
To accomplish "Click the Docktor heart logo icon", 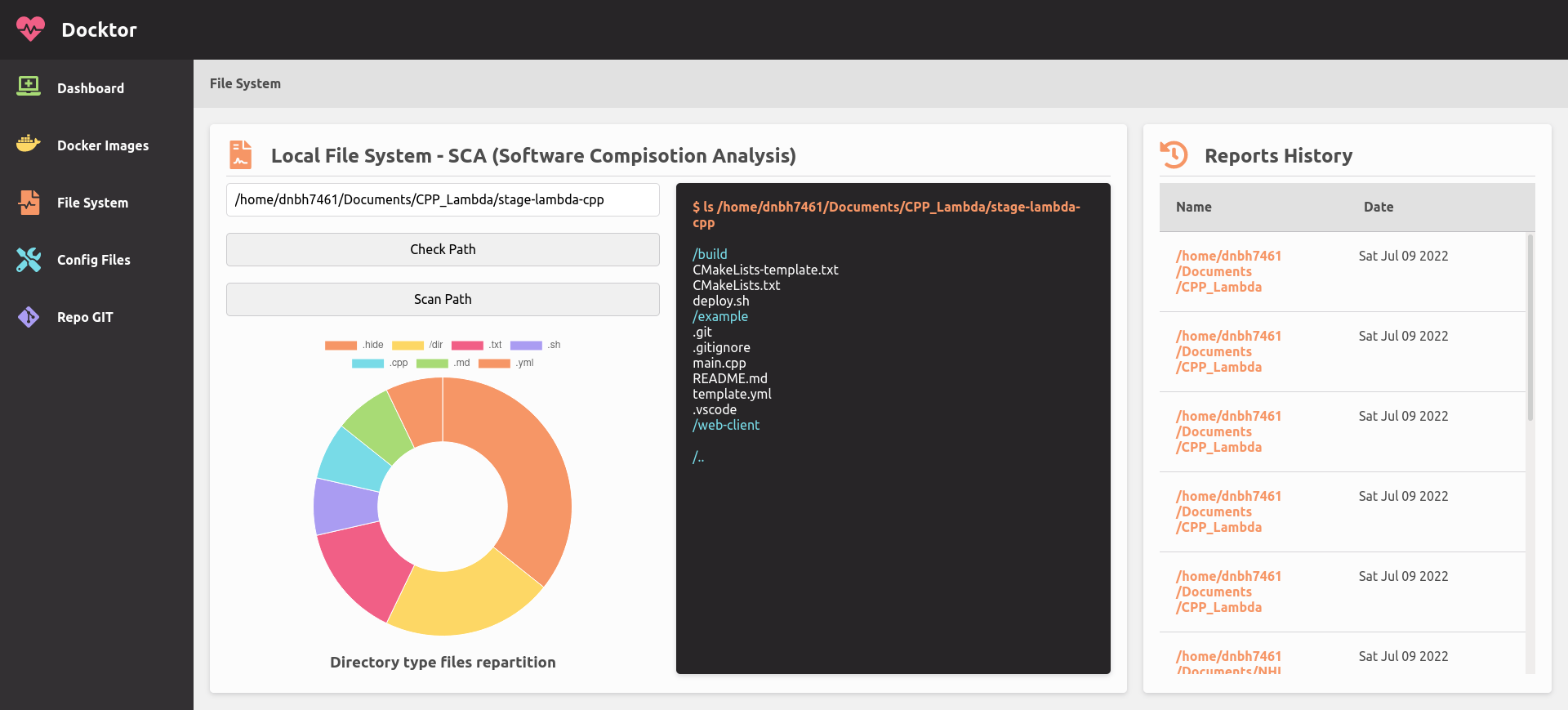I will tap(30, 29).
